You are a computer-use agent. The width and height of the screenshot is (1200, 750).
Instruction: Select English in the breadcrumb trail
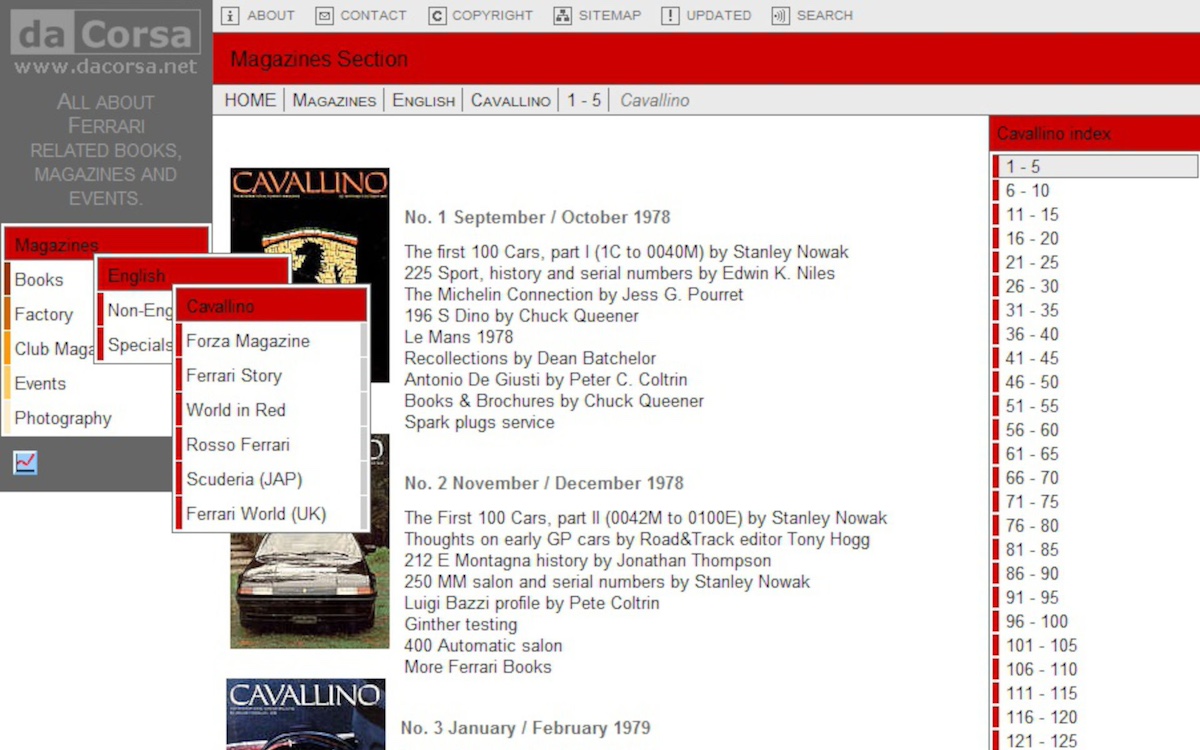pyautogui.click(x=423, y=100)
